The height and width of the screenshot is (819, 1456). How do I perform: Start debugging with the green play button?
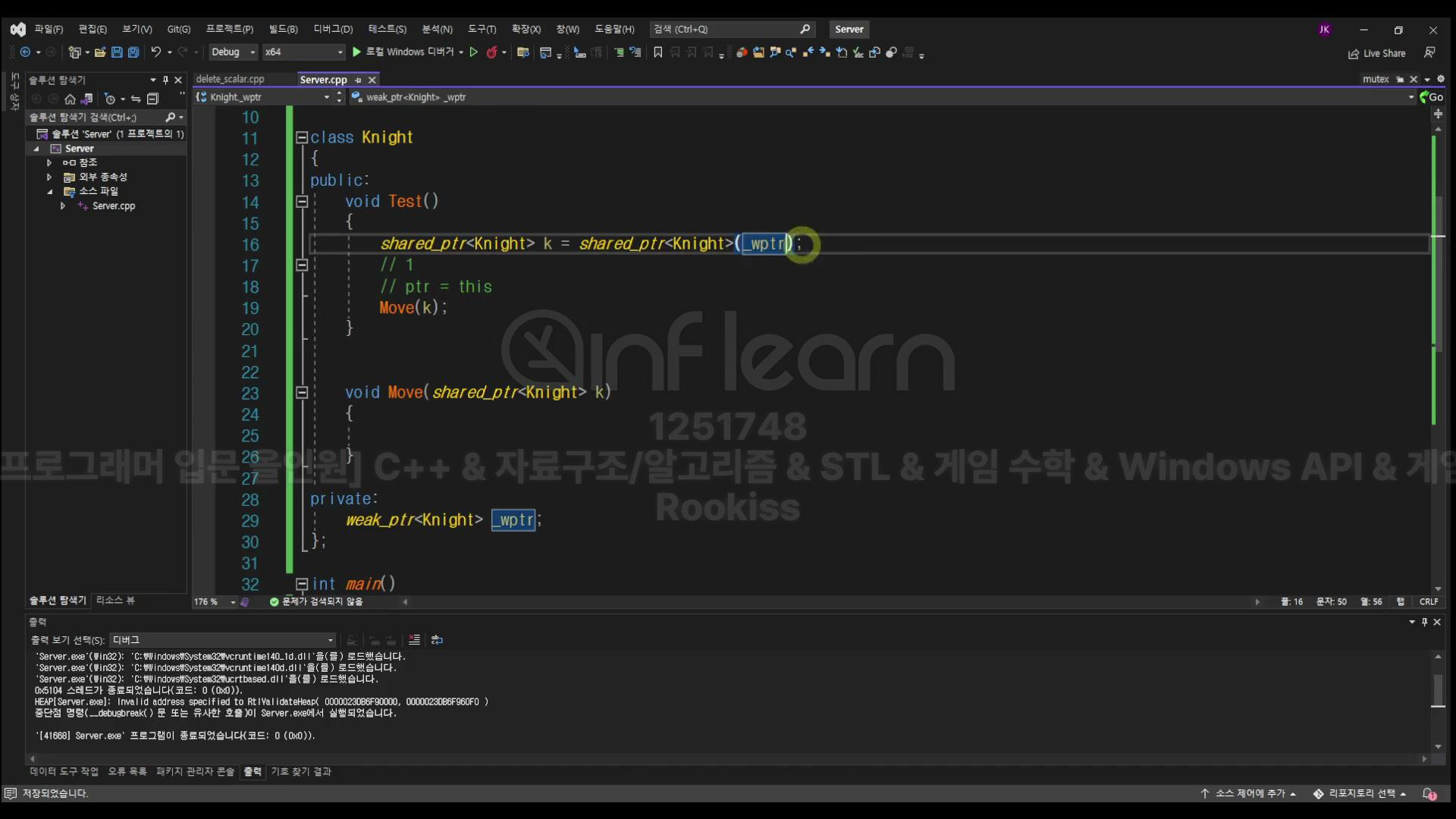point(356,52)
